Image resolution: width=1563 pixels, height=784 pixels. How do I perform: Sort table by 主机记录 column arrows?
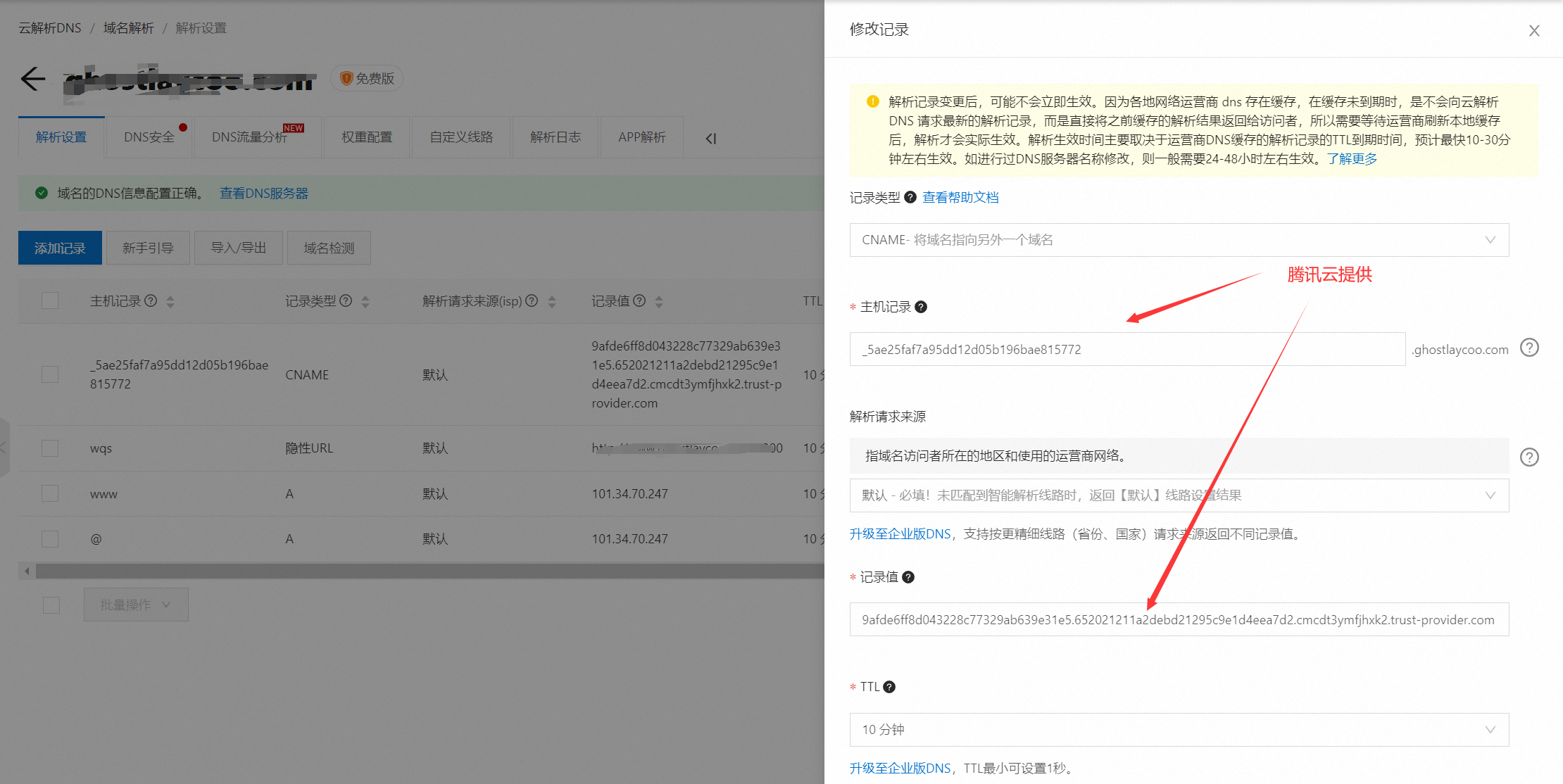[x=170, y=301]
